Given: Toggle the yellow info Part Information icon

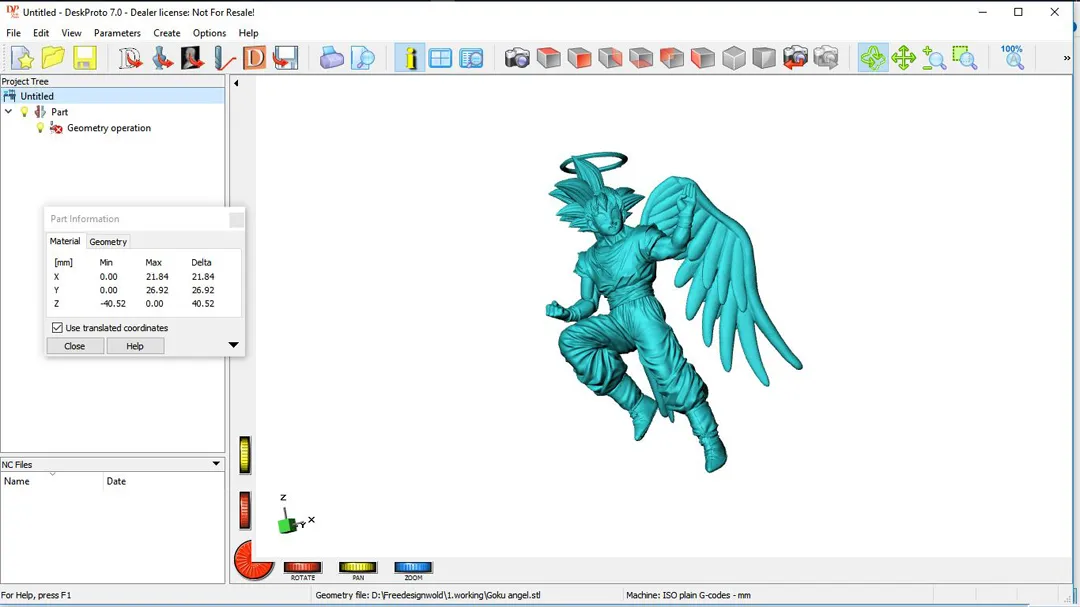Looking at the screenshot, I should (x=410, y=58).
